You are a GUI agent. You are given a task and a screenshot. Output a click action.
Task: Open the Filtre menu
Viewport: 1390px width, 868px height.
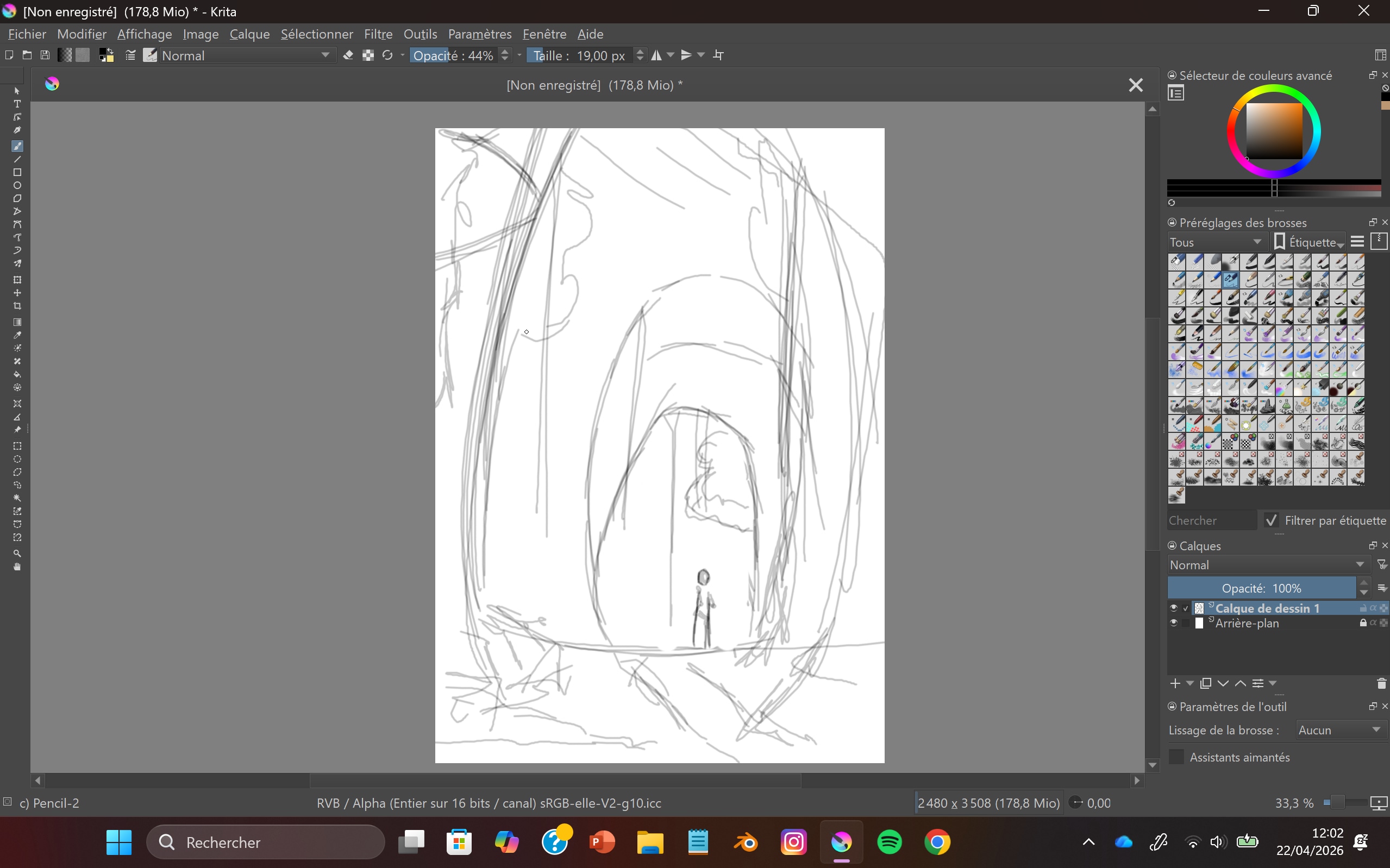click(378, 34)
